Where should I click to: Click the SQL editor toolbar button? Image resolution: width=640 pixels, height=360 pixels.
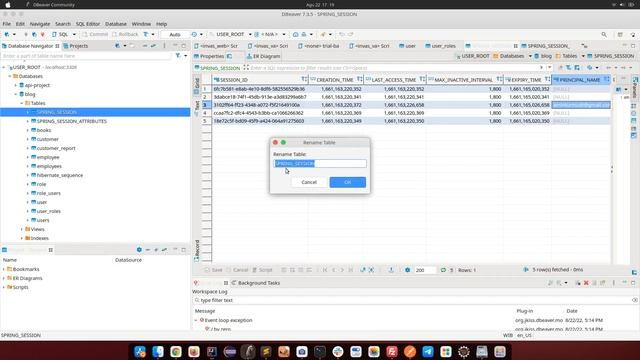click(61, 34)
